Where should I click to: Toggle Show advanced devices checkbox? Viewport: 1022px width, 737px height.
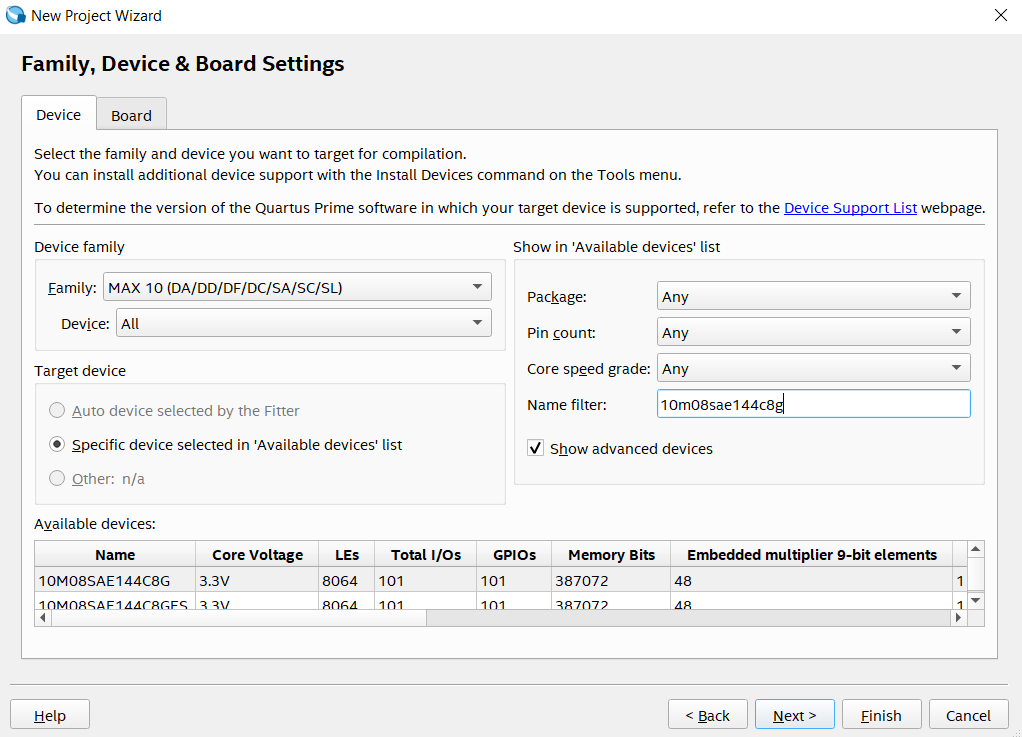(x=535, y=448)
